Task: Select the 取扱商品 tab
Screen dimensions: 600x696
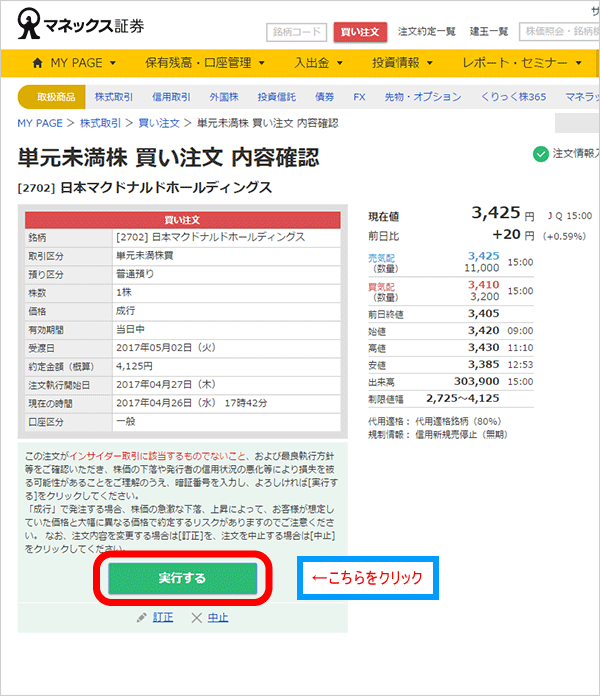Action: point(51,97)
